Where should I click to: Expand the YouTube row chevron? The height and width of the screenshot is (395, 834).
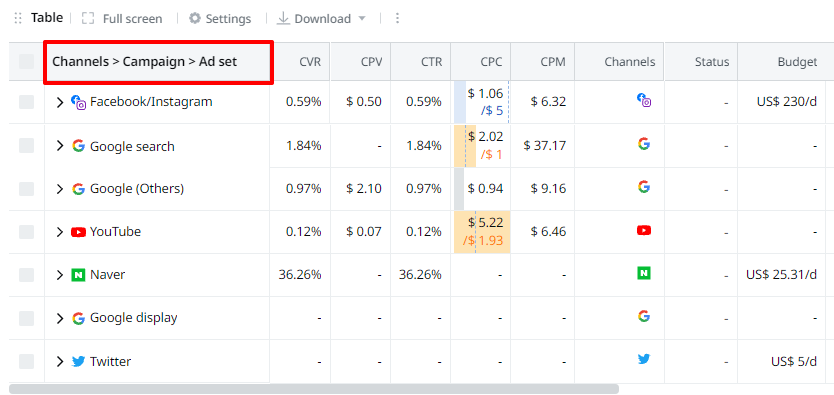click(x=60, y=232)
